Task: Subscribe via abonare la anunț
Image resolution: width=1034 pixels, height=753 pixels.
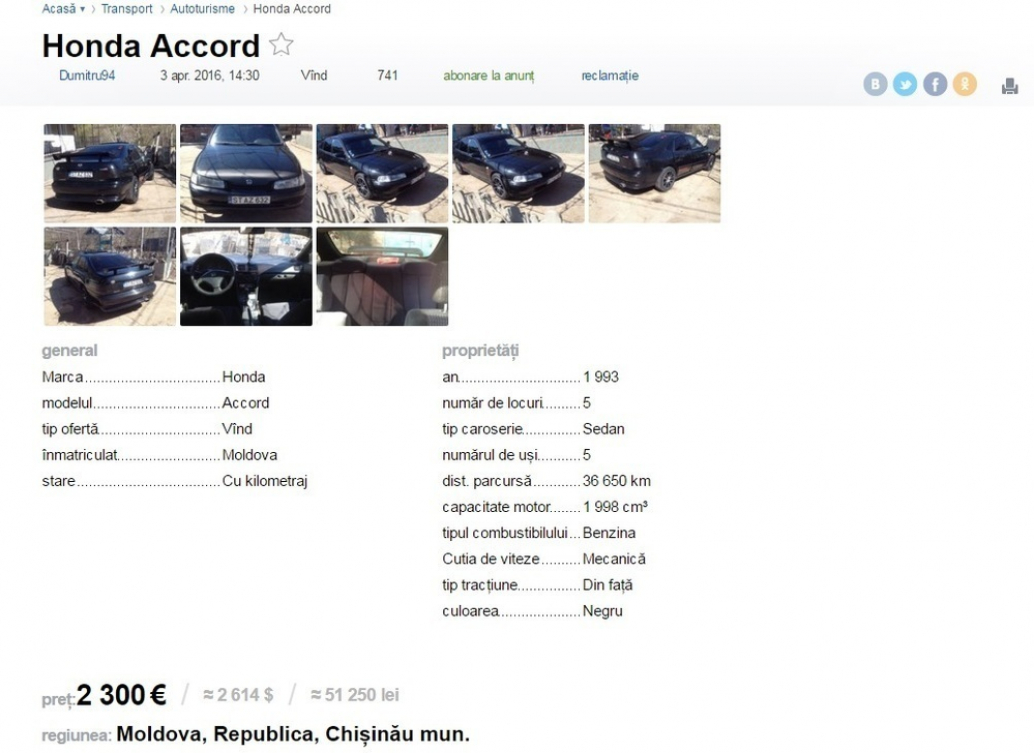Action: 489,75
